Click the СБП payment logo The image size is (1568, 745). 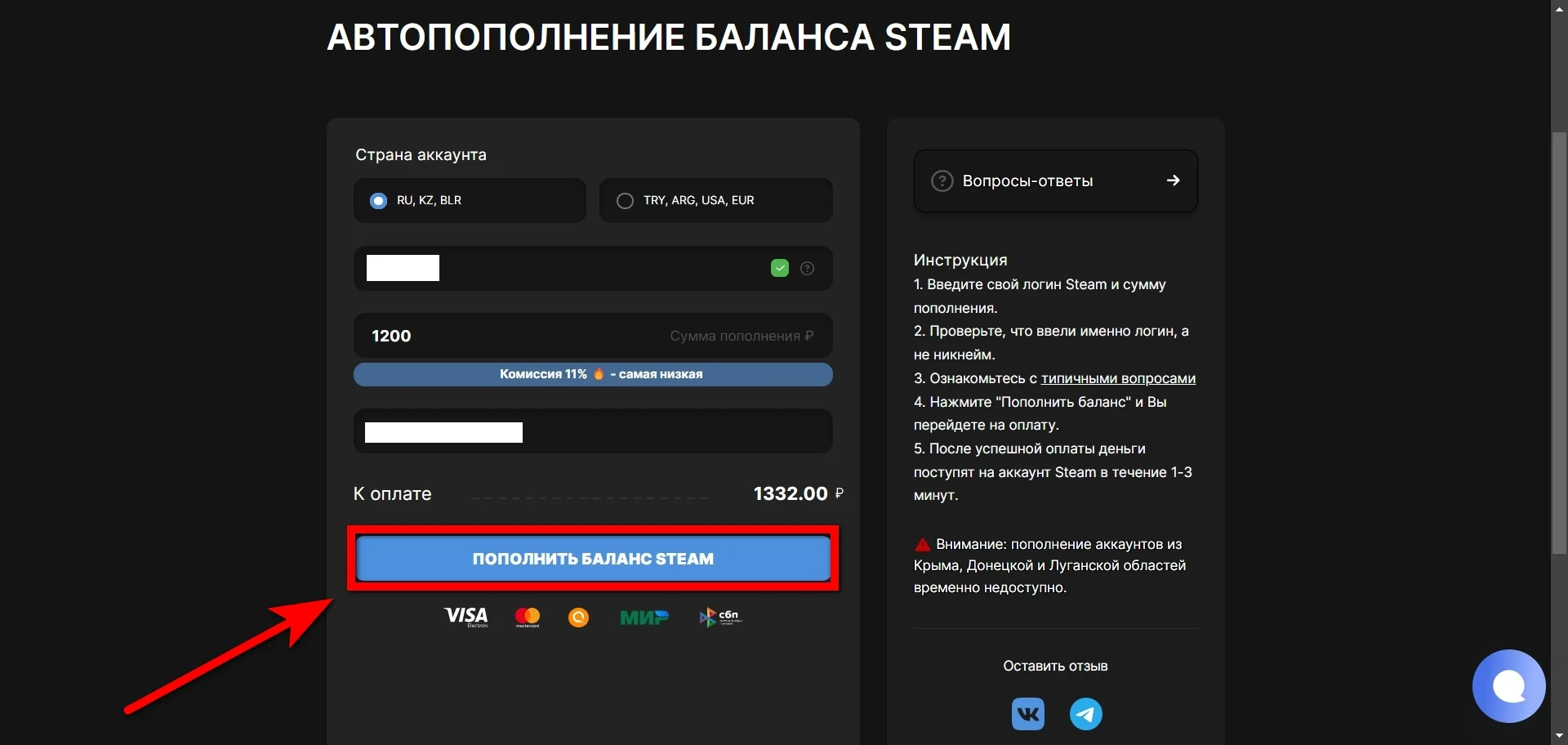[x=720, y=618]
